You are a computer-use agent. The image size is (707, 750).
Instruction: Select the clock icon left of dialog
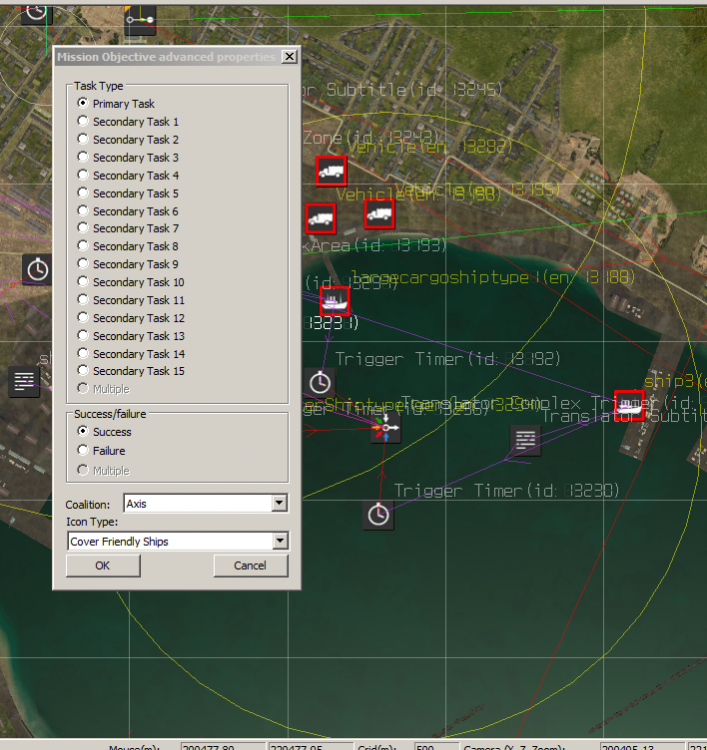(x=37, y=268)
